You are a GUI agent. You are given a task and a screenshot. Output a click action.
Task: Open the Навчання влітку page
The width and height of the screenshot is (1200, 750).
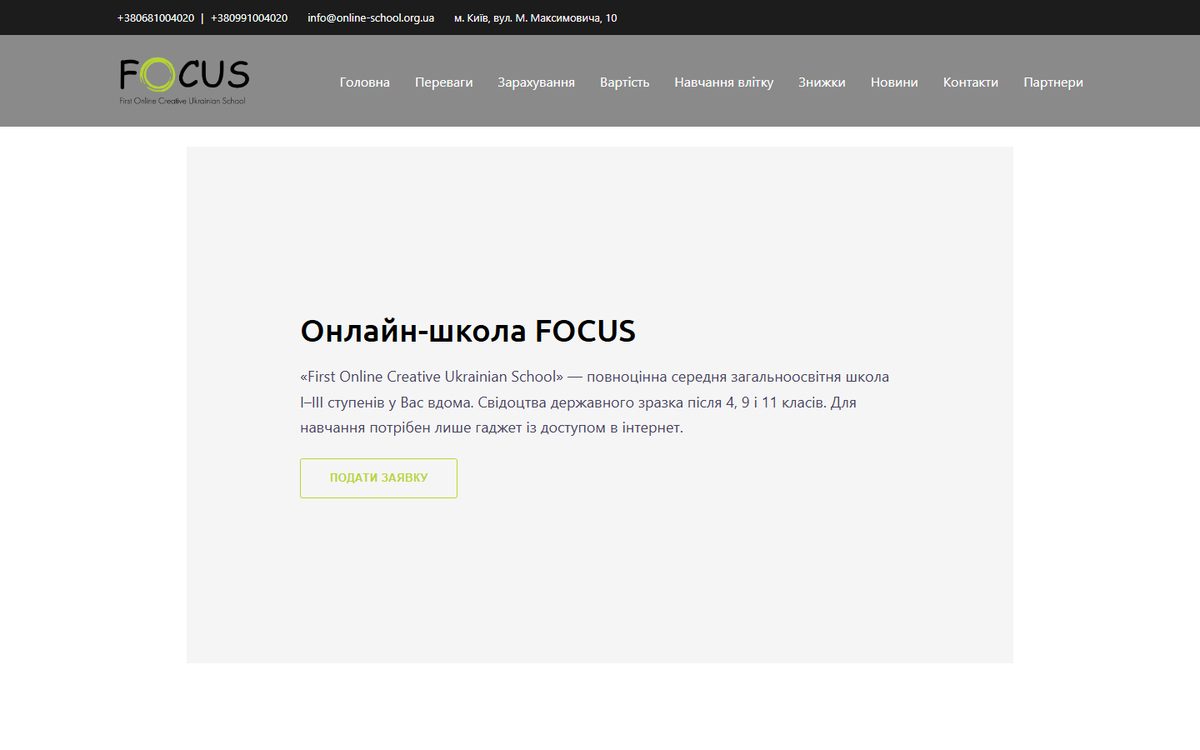click(724, 82)
